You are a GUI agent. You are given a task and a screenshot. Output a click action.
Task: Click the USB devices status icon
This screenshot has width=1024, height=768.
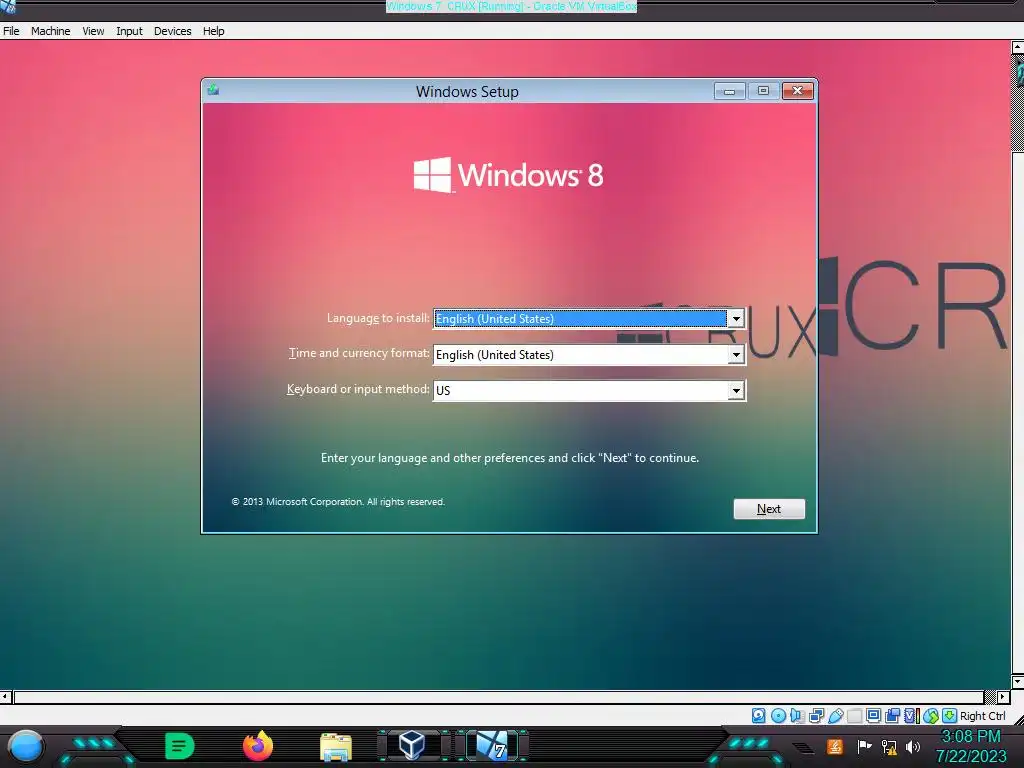pos(835,716)
